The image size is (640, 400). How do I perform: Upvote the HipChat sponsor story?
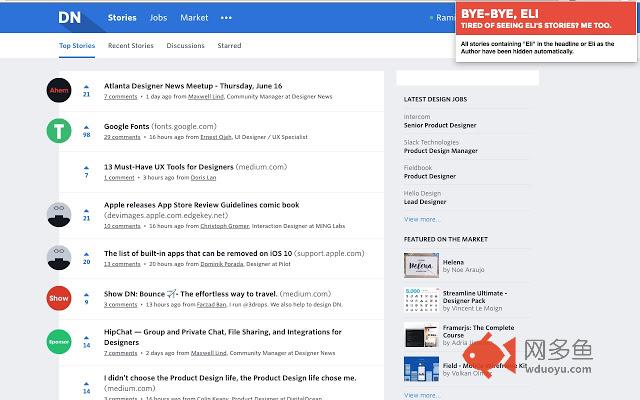[x=86, y=338]
